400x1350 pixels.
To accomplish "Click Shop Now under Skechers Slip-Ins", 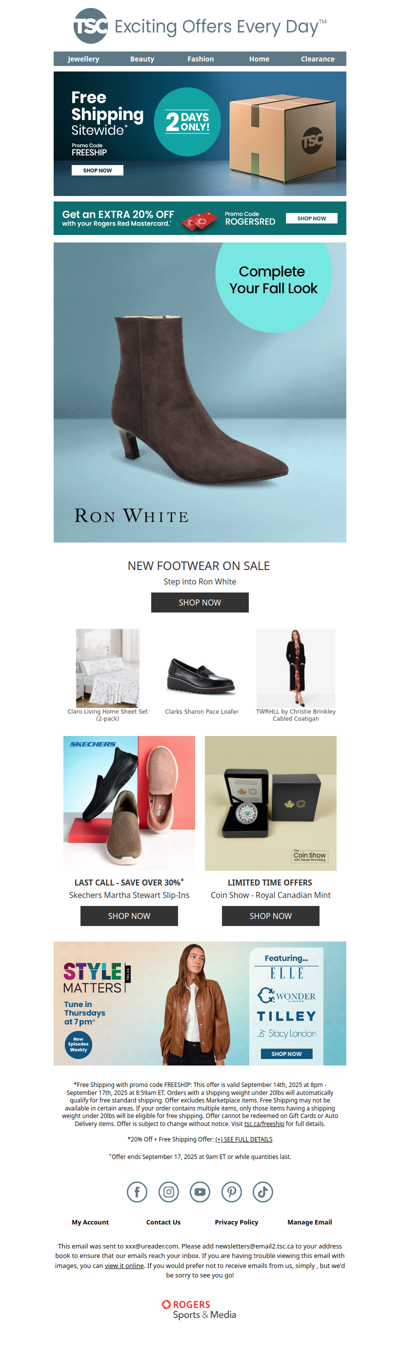I will (x=129, y=915).
